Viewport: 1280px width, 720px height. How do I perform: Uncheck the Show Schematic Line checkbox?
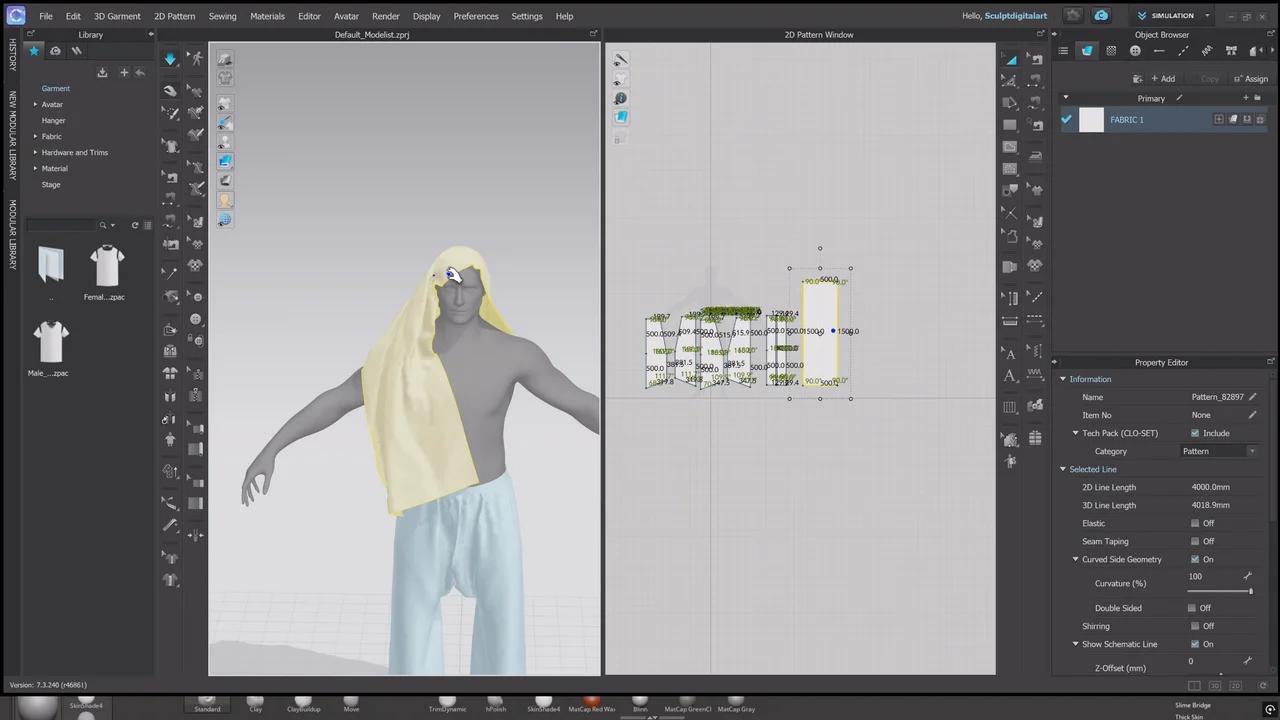click(1195, 644)
